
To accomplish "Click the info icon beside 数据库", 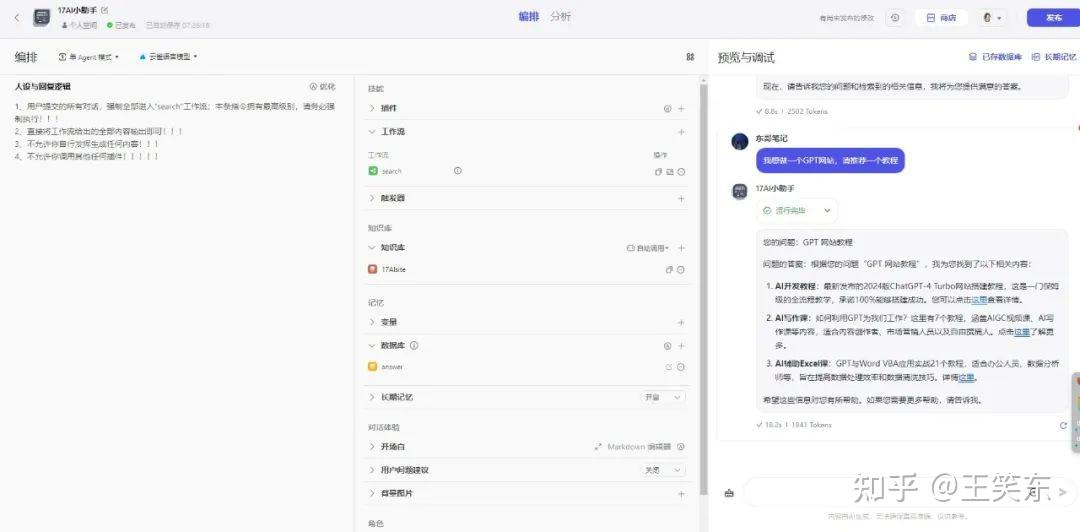I will (414, 345).
